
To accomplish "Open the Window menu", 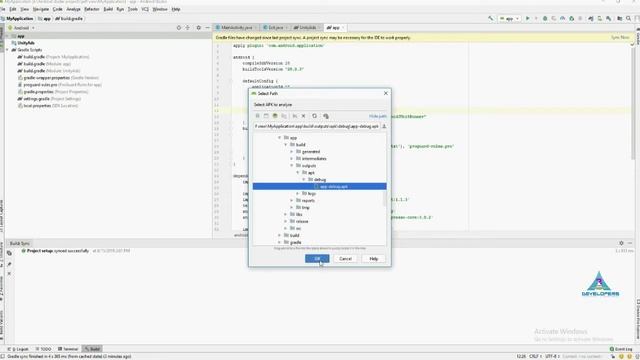I will click(x=160, y=9).
